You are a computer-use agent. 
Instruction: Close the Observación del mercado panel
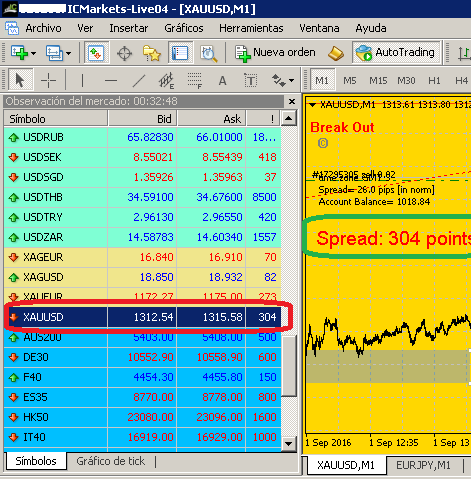292,101
